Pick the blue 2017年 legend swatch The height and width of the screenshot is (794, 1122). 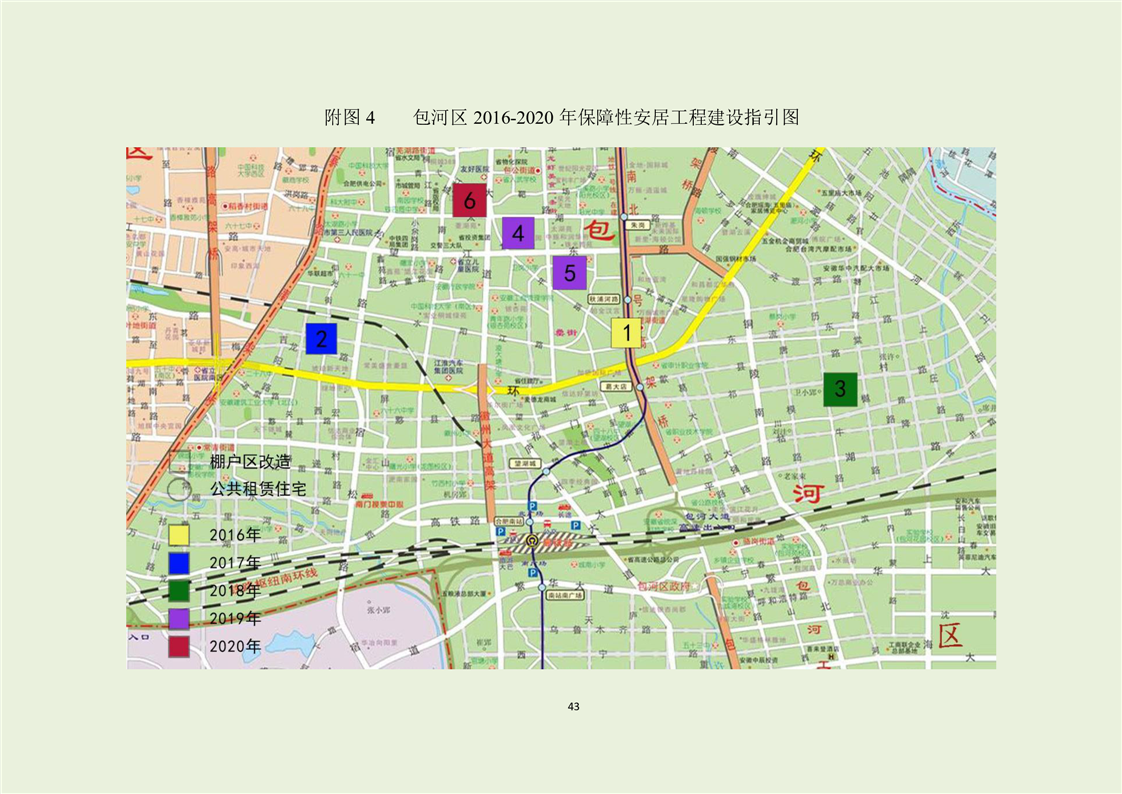(x=179, y=563)
